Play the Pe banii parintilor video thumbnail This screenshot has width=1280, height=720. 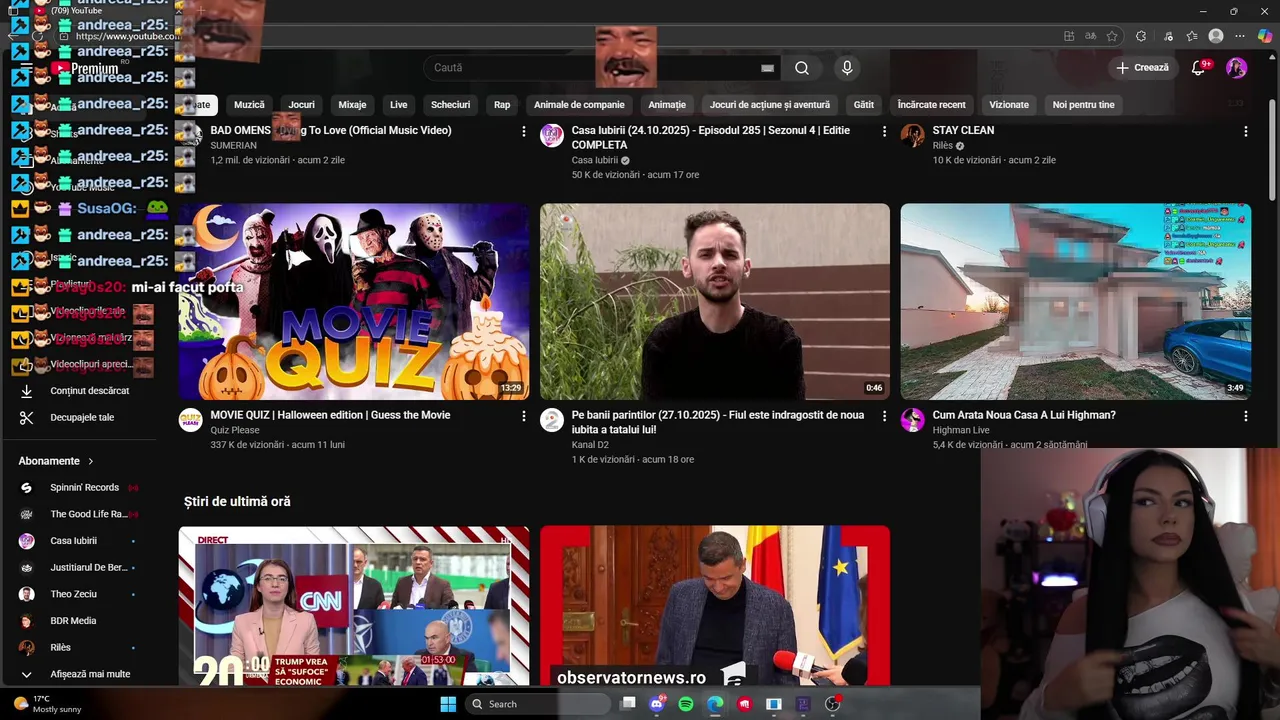pos(715,302)
